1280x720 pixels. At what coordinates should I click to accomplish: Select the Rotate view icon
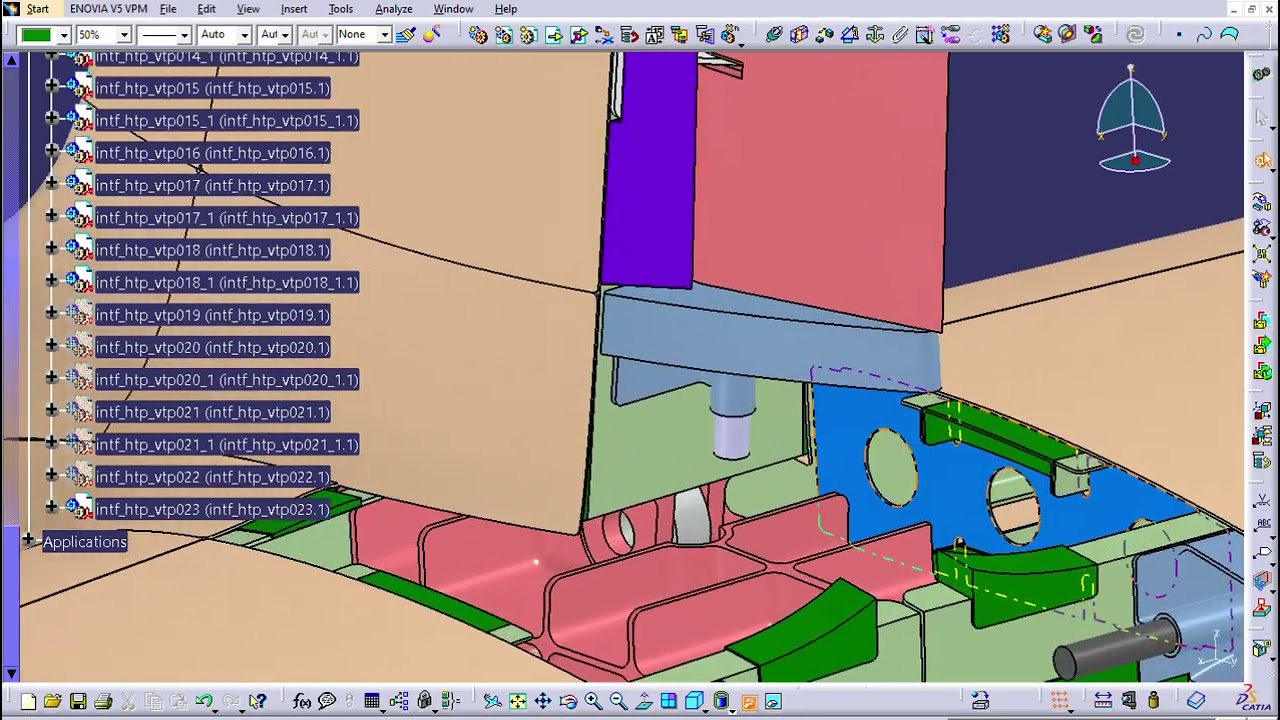click(568, 701)
